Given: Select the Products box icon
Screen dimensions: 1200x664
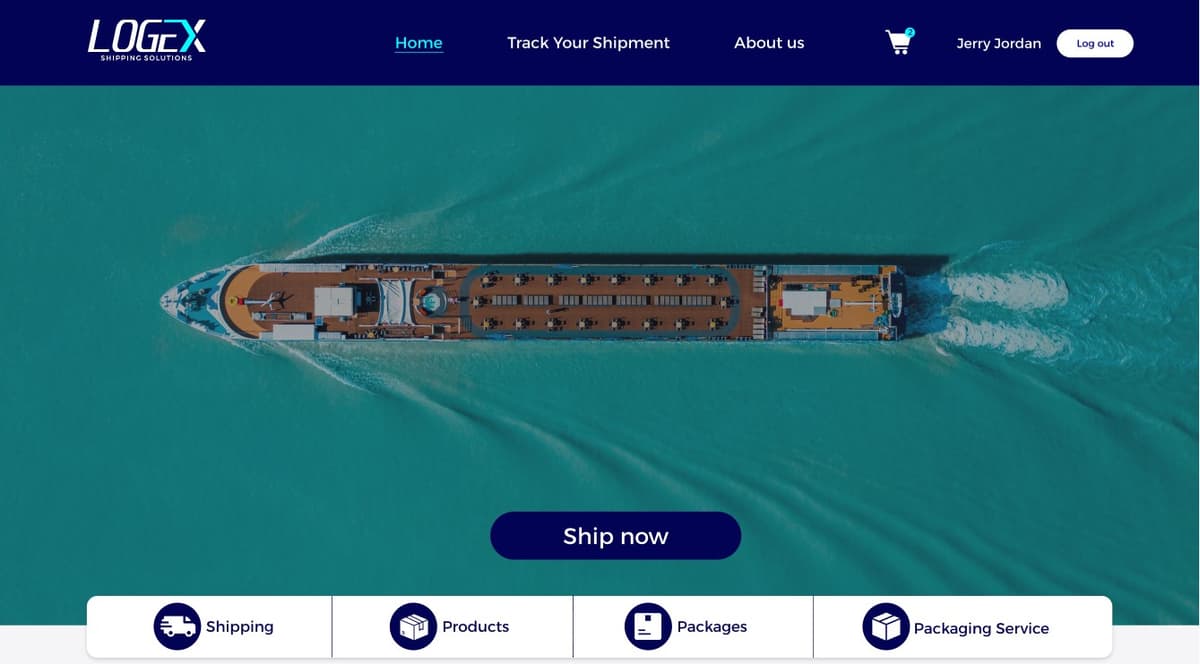Looking at the screenshot, I should point(413,626).
